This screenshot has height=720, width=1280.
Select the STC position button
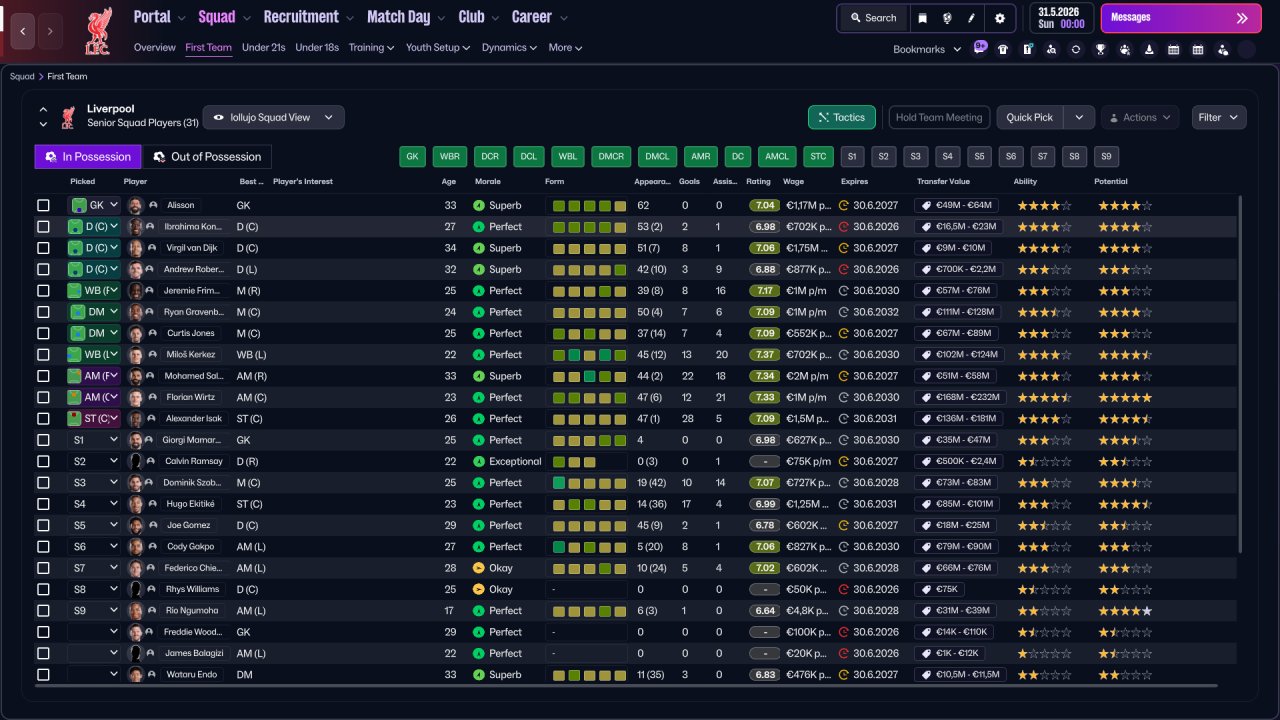pos(819,157)
